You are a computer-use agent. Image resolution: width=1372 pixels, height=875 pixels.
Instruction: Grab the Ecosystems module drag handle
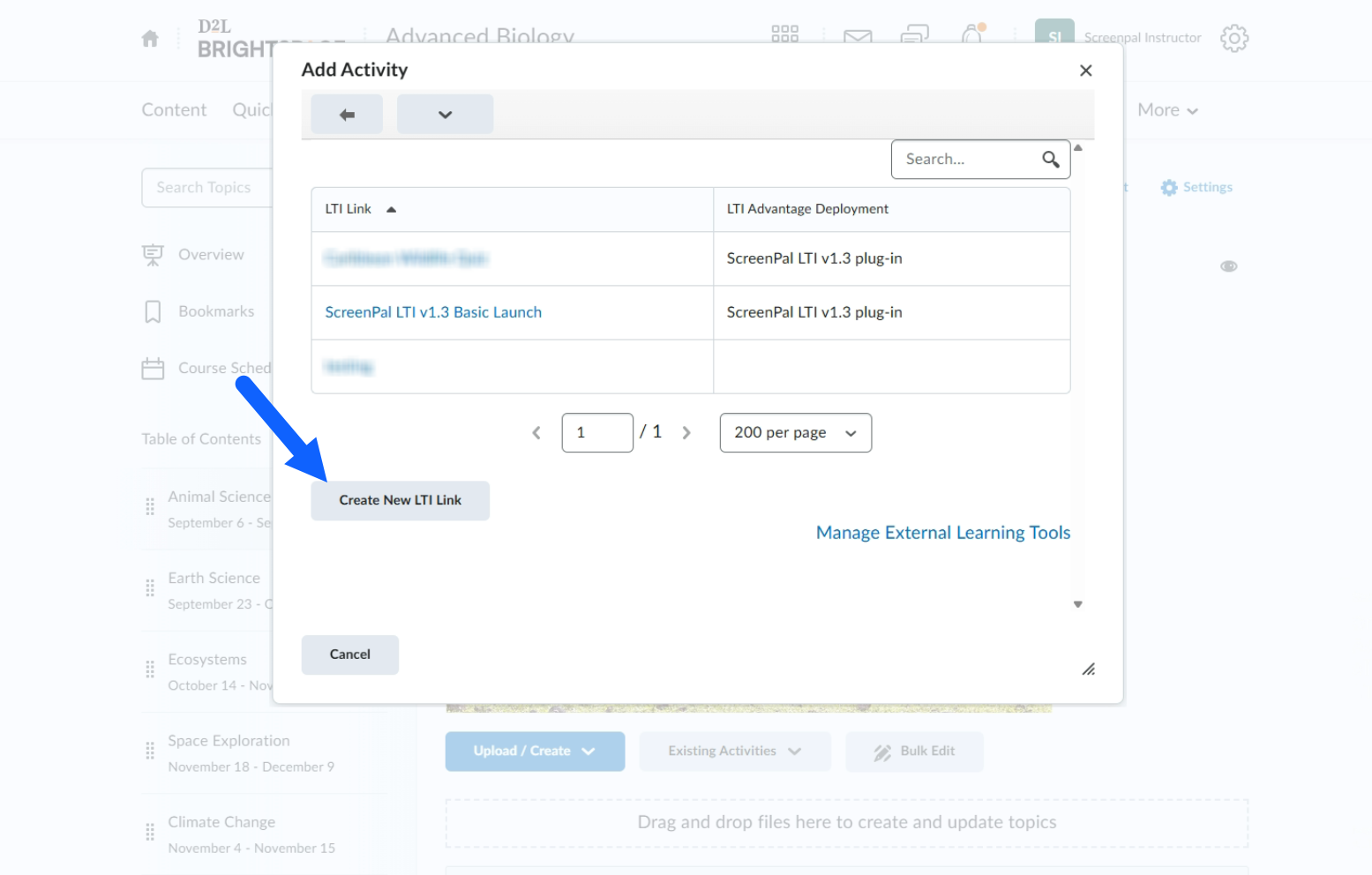click(150, 669)
